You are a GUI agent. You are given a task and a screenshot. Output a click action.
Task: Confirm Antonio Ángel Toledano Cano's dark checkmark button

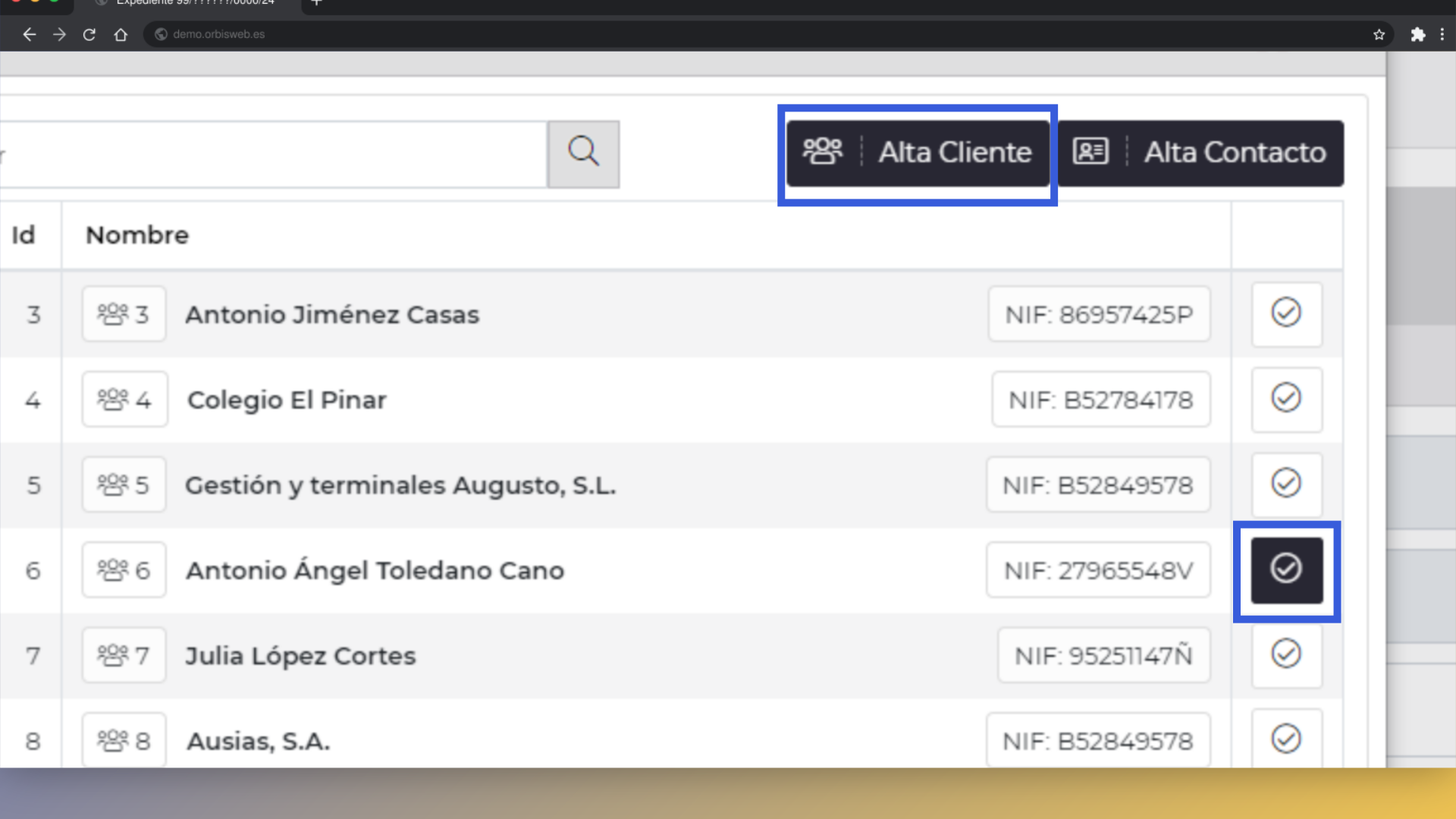[1286, 570]
